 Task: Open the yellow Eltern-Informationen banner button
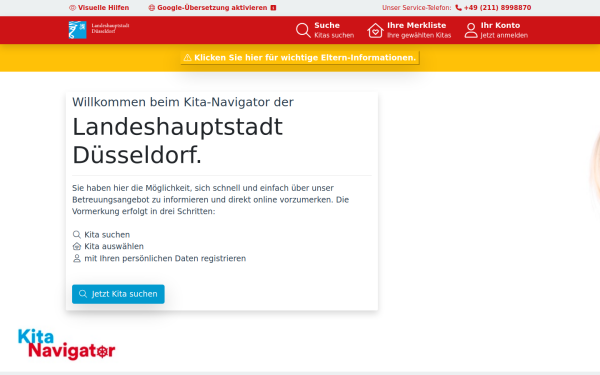pyautogui.click(x=300, y=58)
